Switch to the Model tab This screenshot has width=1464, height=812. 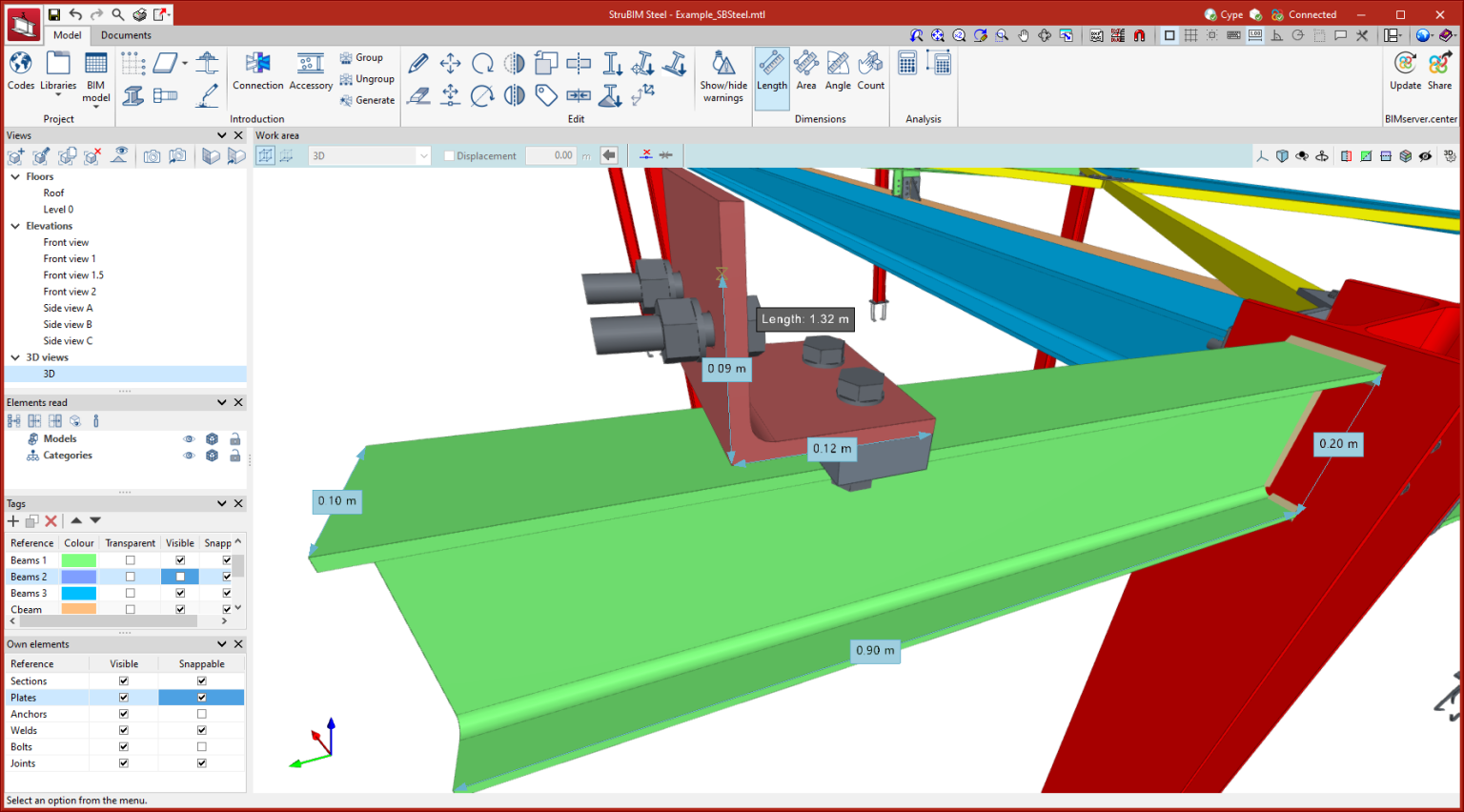pyautogui.click(x=67, y=35)
